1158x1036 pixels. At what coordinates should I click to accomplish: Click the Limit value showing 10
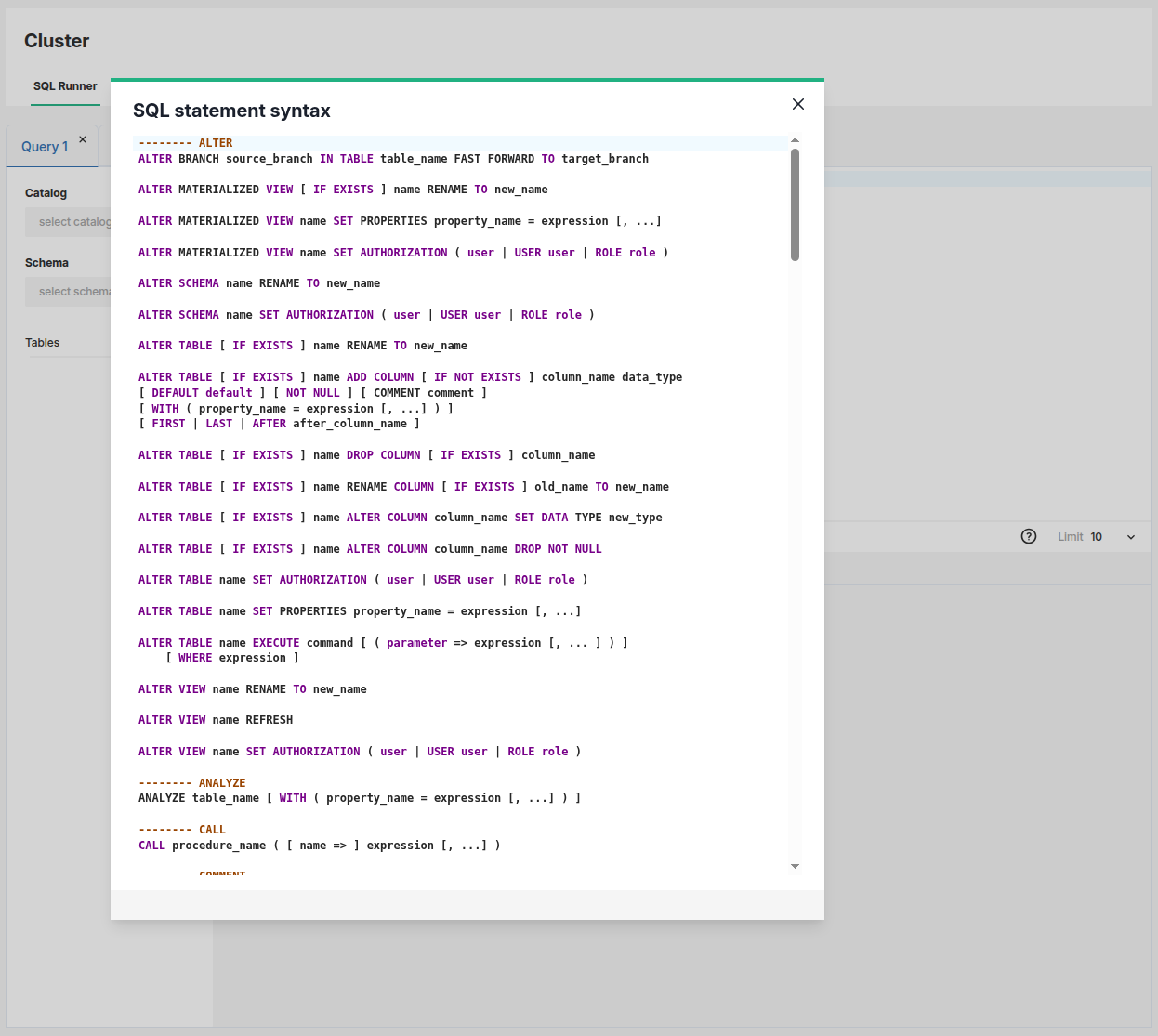tap(1097, 536)
